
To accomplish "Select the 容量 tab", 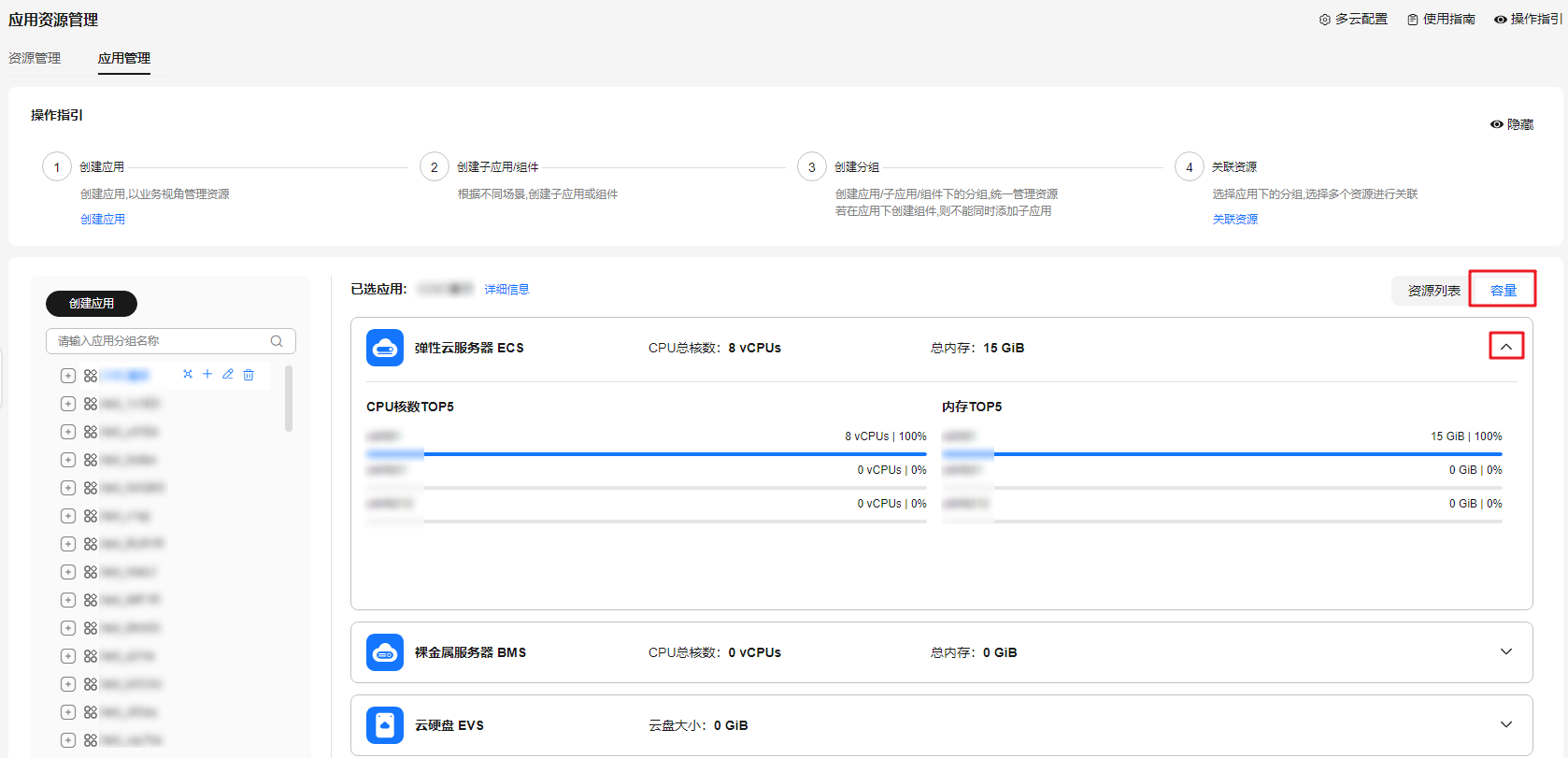I will (1503, 291).
